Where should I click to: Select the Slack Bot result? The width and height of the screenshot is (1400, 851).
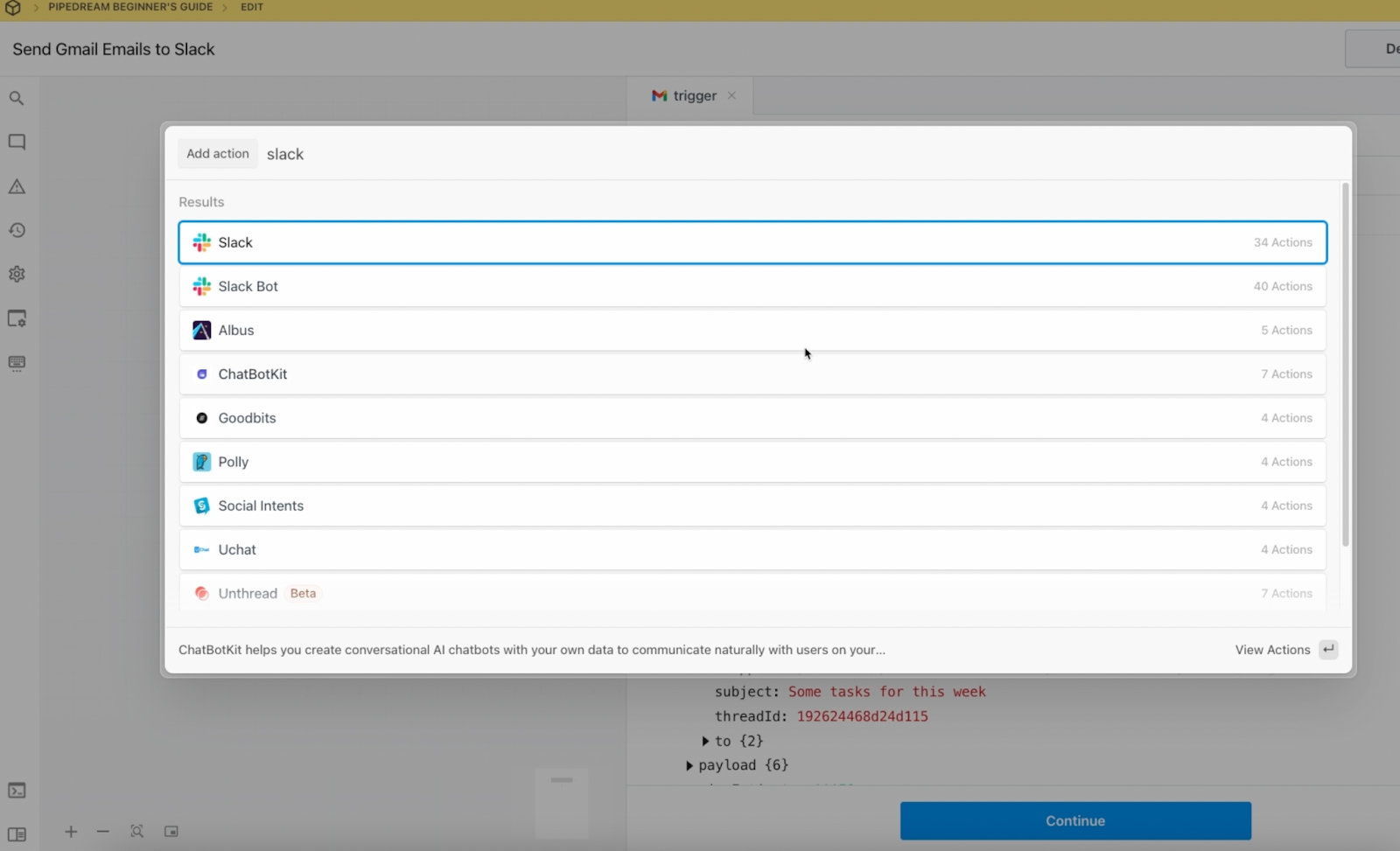(752, 286)
